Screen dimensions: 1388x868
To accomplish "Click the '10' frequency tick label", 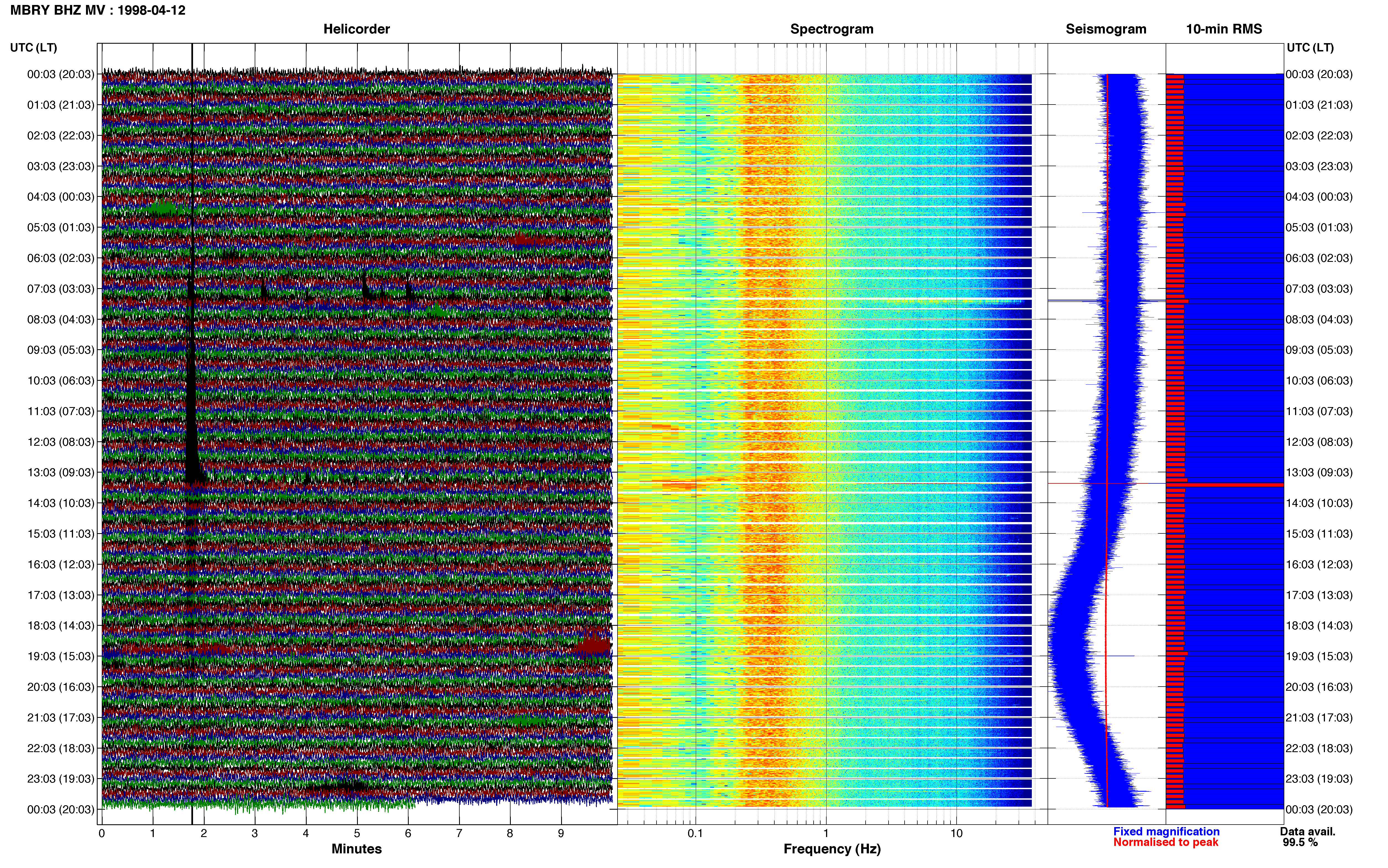I will [x=956, y=833].
